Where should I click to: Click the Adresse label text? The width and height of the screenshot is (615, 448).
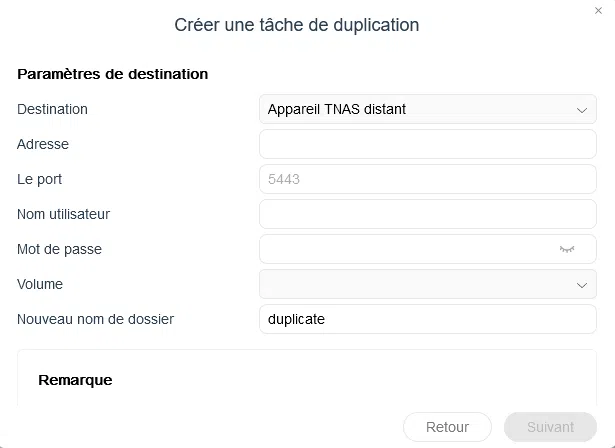[43, 144]
